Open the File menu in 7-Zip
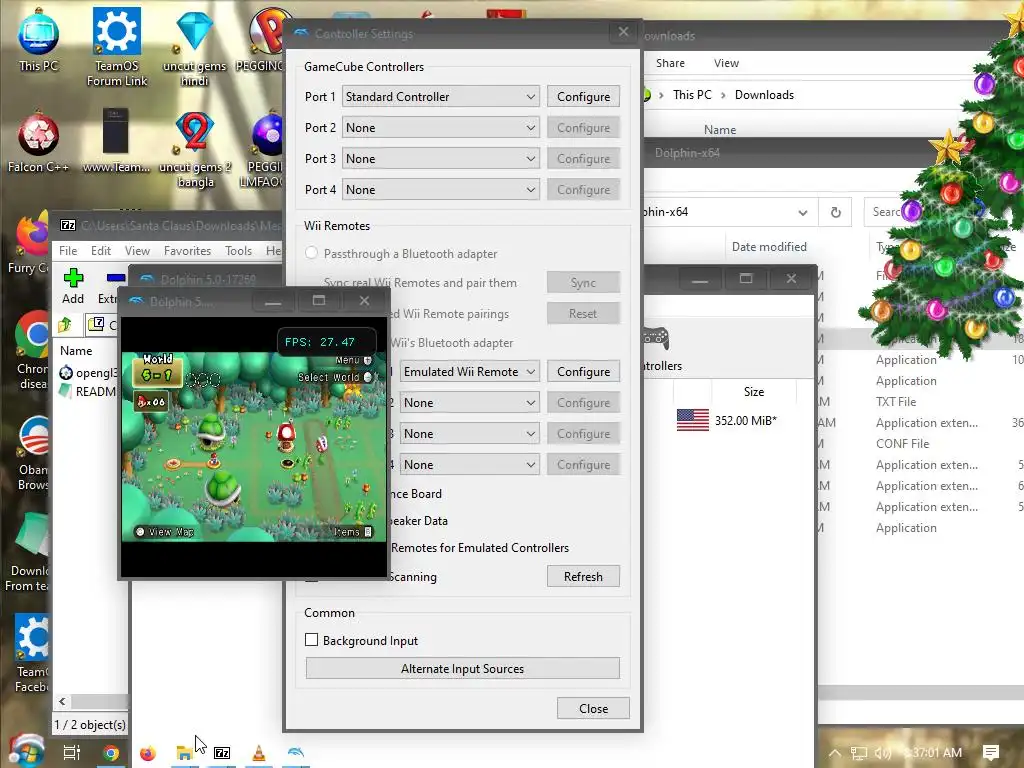Screen dimensions: 1024x768 pos(68,251)
